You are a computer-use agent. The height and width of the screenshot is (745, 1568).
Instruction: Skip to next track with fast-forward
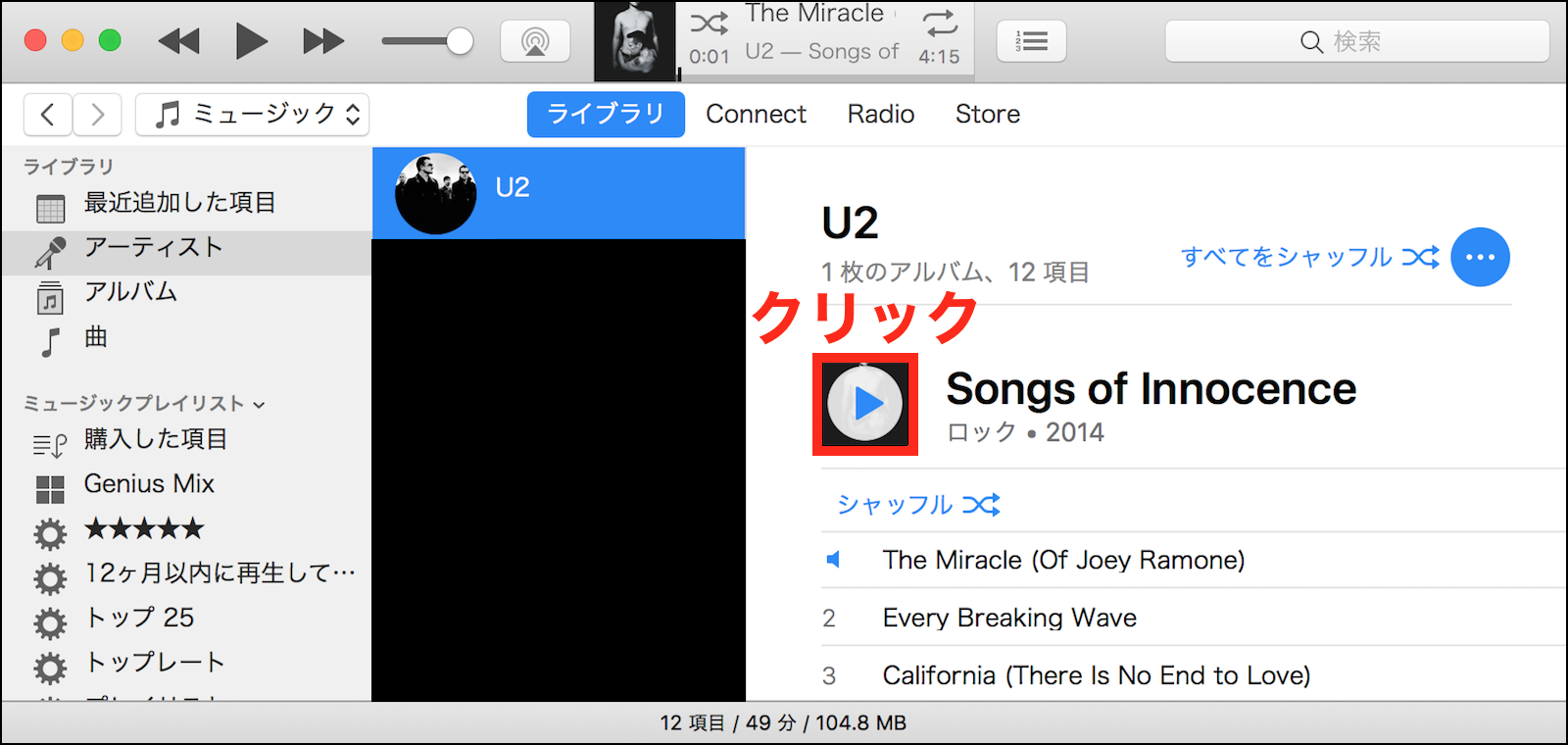[x=323, y=41]
